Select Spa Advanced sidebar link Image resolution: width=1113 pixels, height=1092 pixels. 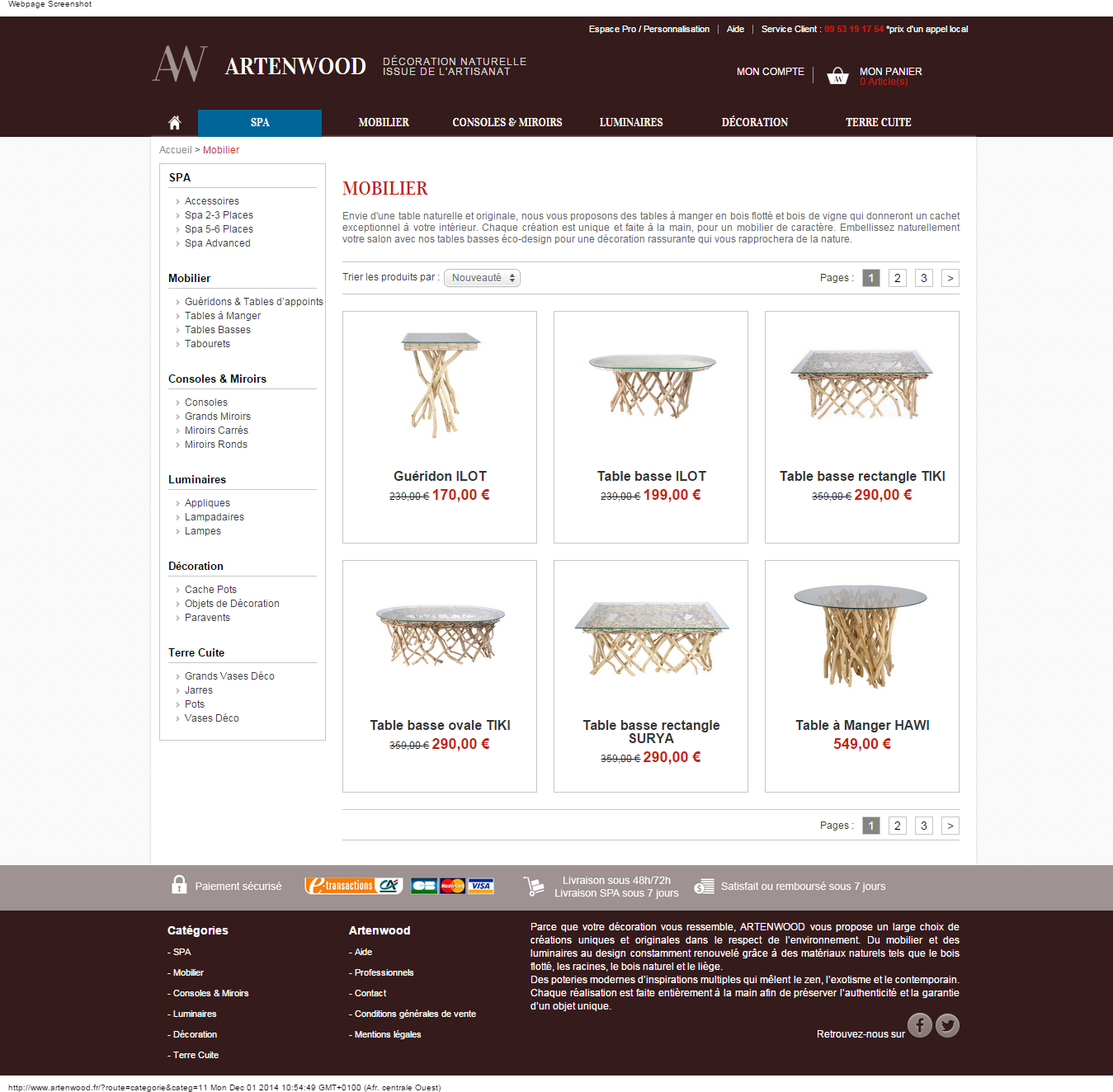tap(218, 243)
